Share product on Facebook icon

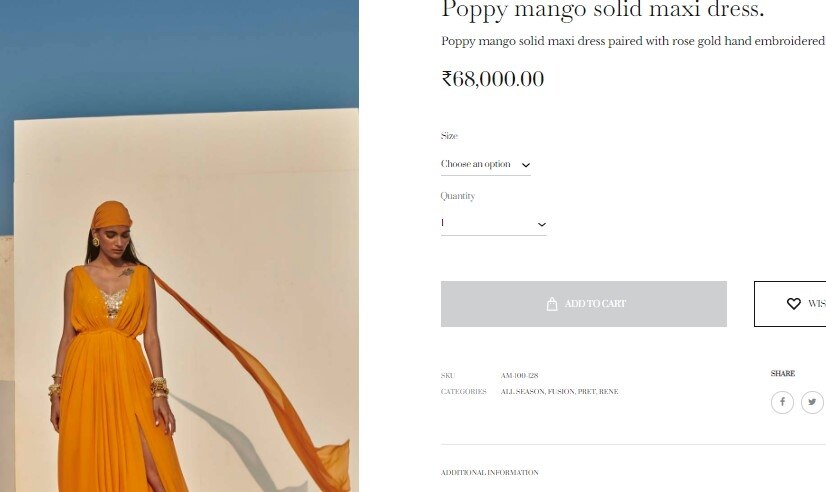[x=782, y=402]
